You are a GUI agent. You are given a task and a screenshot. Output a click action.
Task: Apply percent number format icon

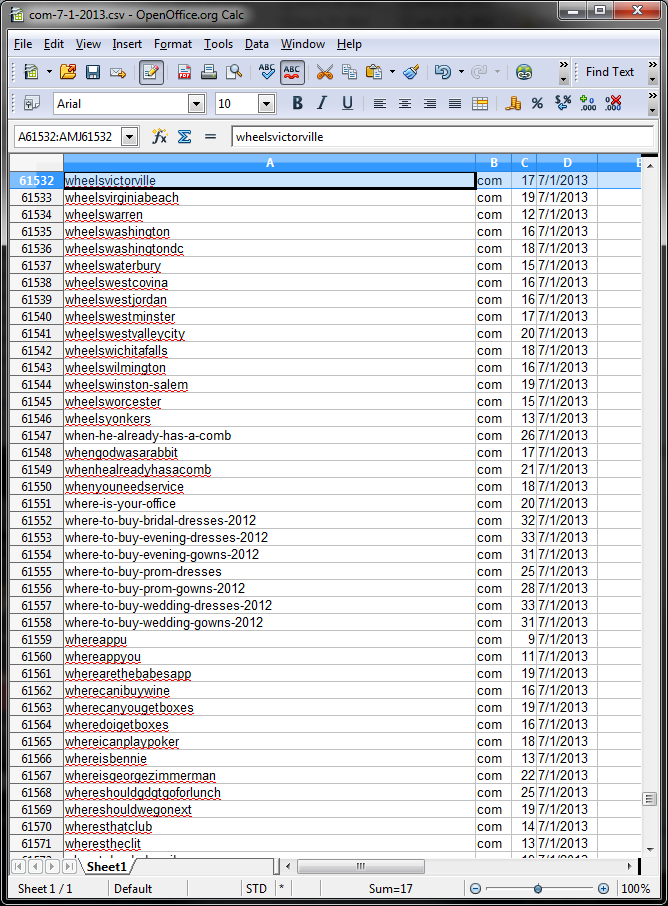(537, 104)
